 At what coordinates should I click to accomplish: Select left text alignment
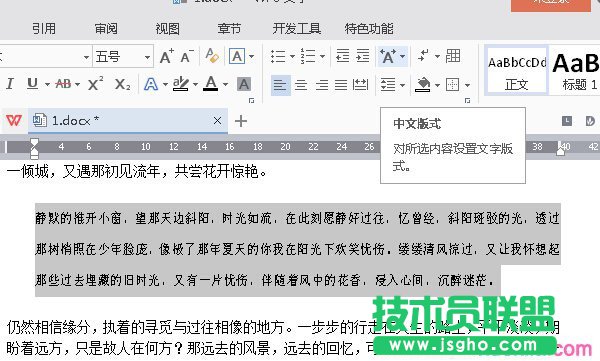click(280, 85)
